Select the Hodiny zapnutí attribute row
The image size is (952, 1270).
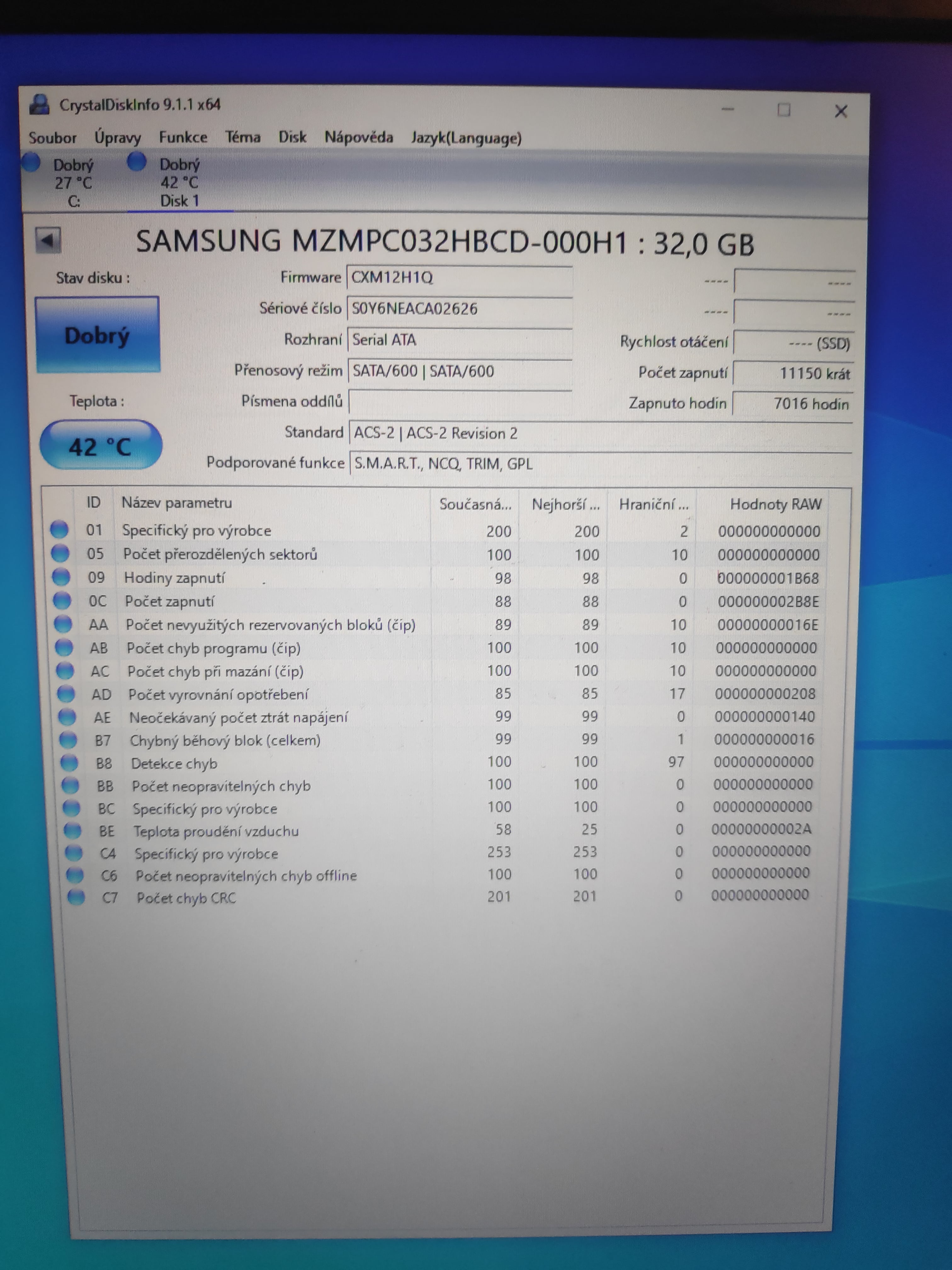point(174,578)
